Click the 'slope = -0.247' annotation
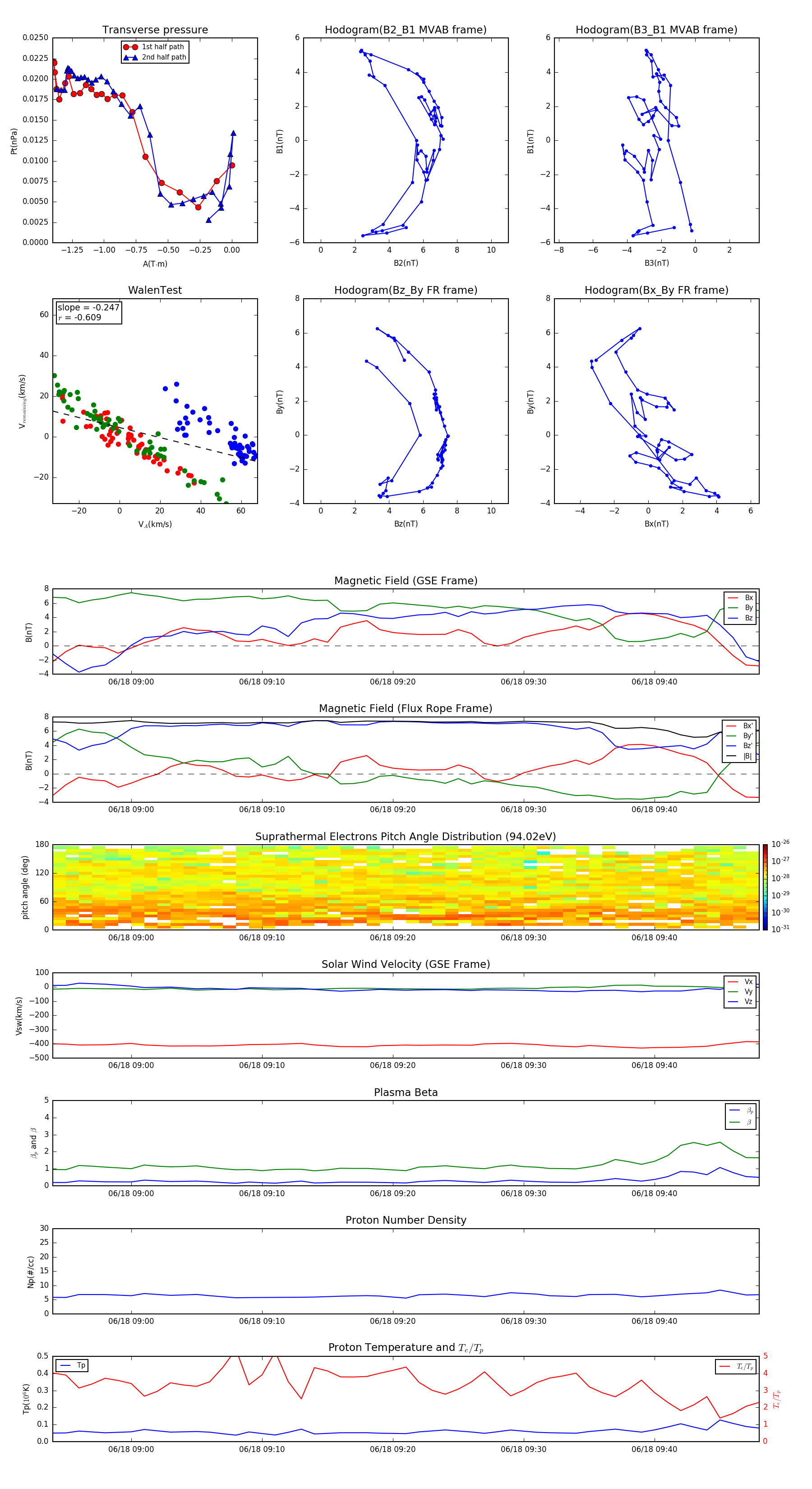 tap(88, 308)
